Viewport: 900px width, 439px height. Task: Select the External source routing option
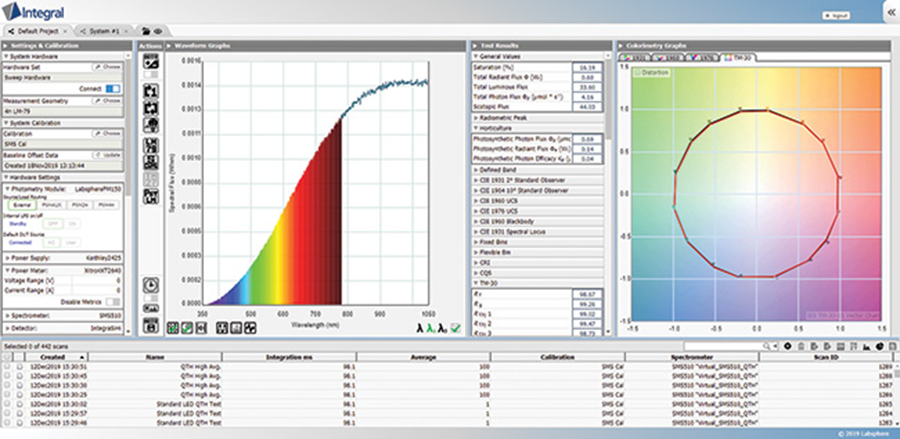pos(21,204)
